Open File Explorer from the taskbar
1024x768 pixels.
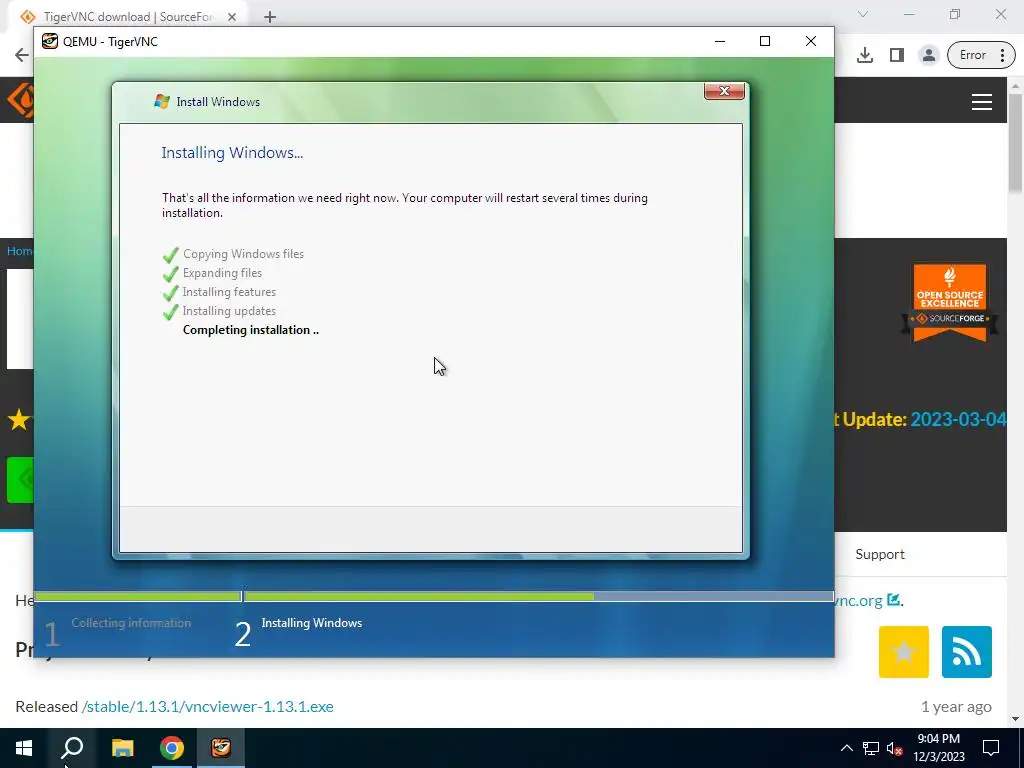122,748
